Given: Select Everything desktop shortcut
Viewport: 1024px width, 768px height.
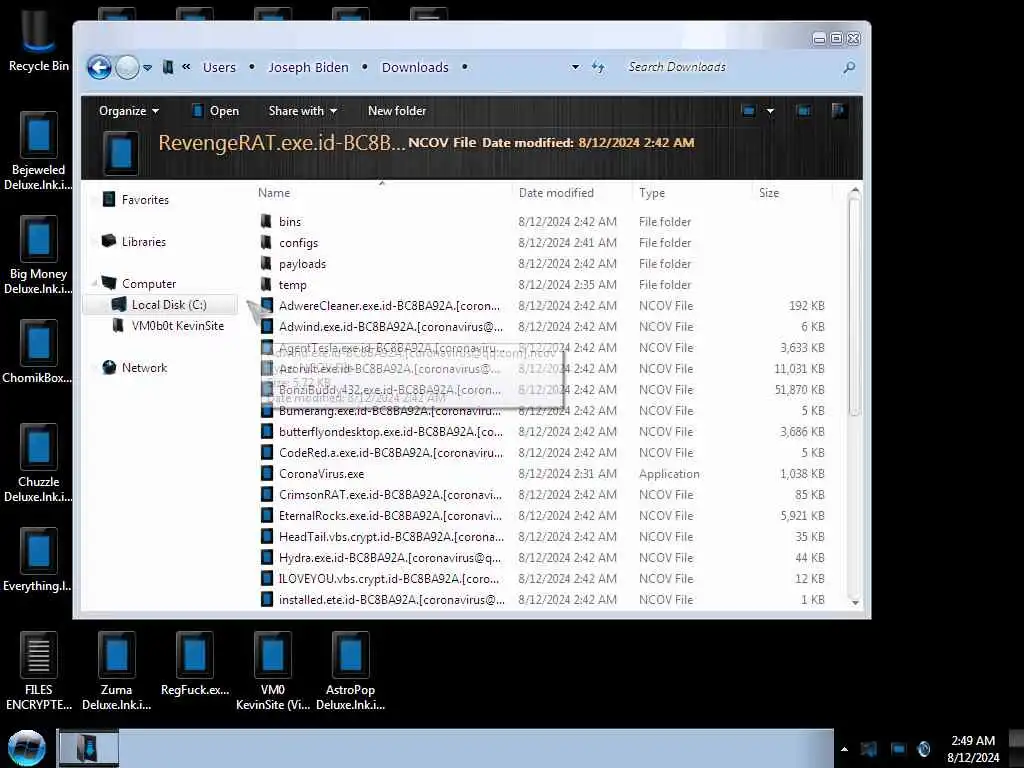Looking at the screenshot, I should [x=38, y=560].
